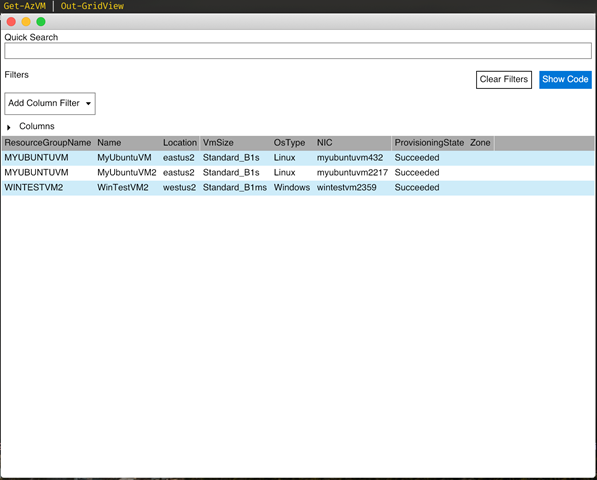
Task: Click eastus2 in the myubuntuvm2217 row
Action: click(x=179, y=172)
